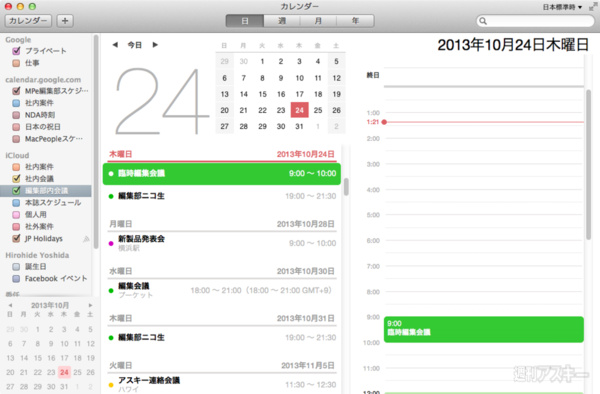
Task: Select day 31 in top month grid
Action: (299, 126)
